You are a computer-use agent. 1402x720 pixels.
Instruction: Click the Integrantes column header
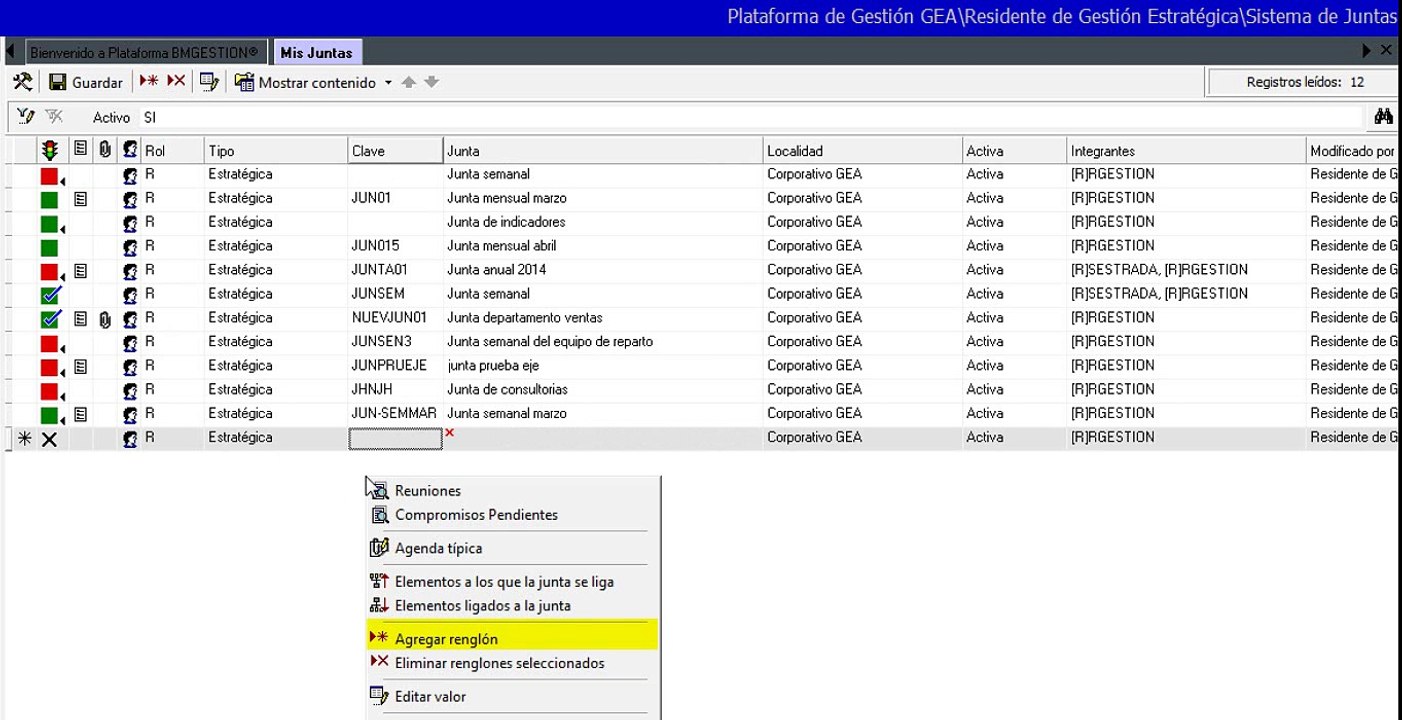(1187, 151)
